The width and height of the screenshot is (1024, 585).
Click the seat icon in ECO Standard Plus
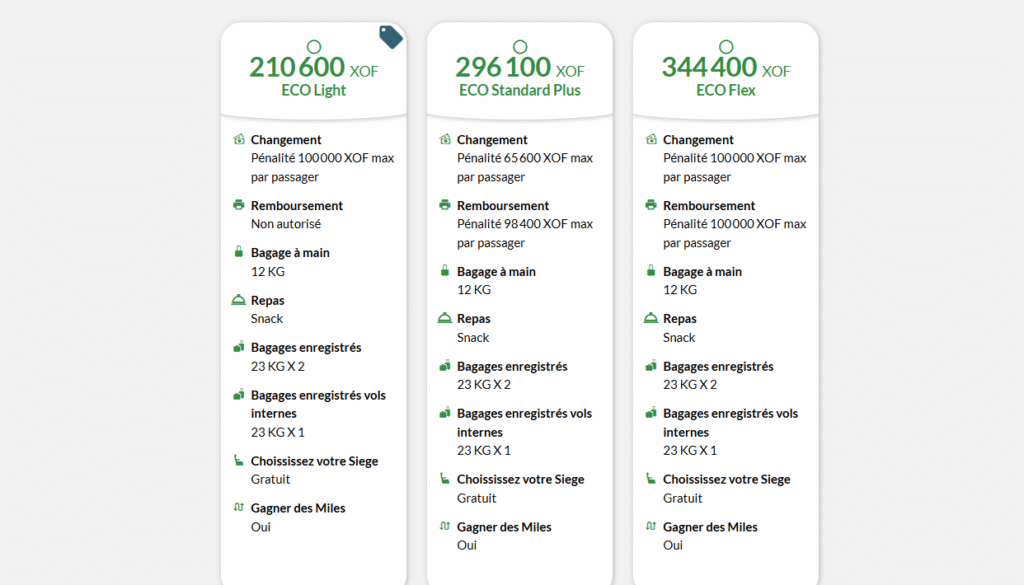445,479
